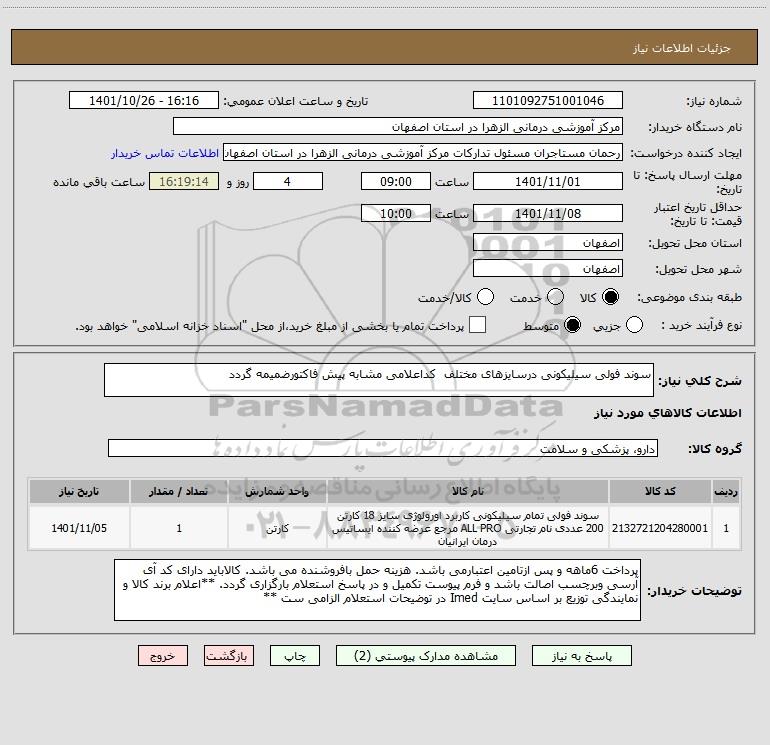Click the واحد شمارش column header
This screenshot has height=745, width=770.
277,491
